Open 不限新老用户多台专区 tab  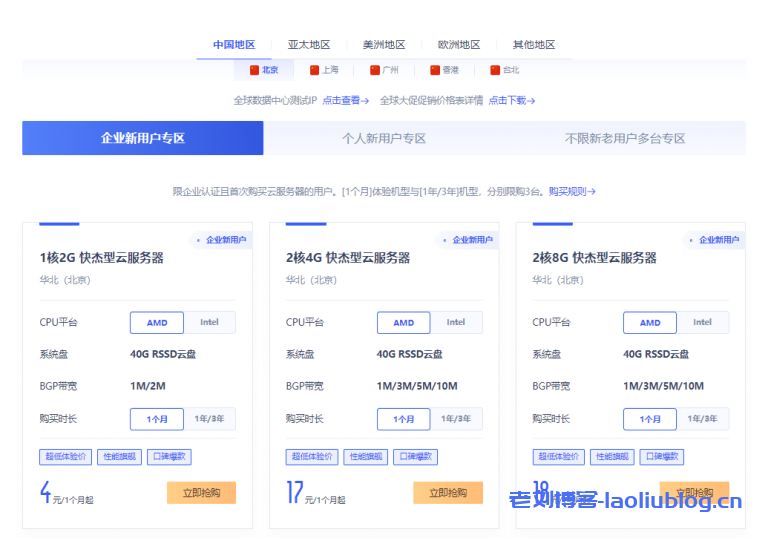[x=625, y=138]
